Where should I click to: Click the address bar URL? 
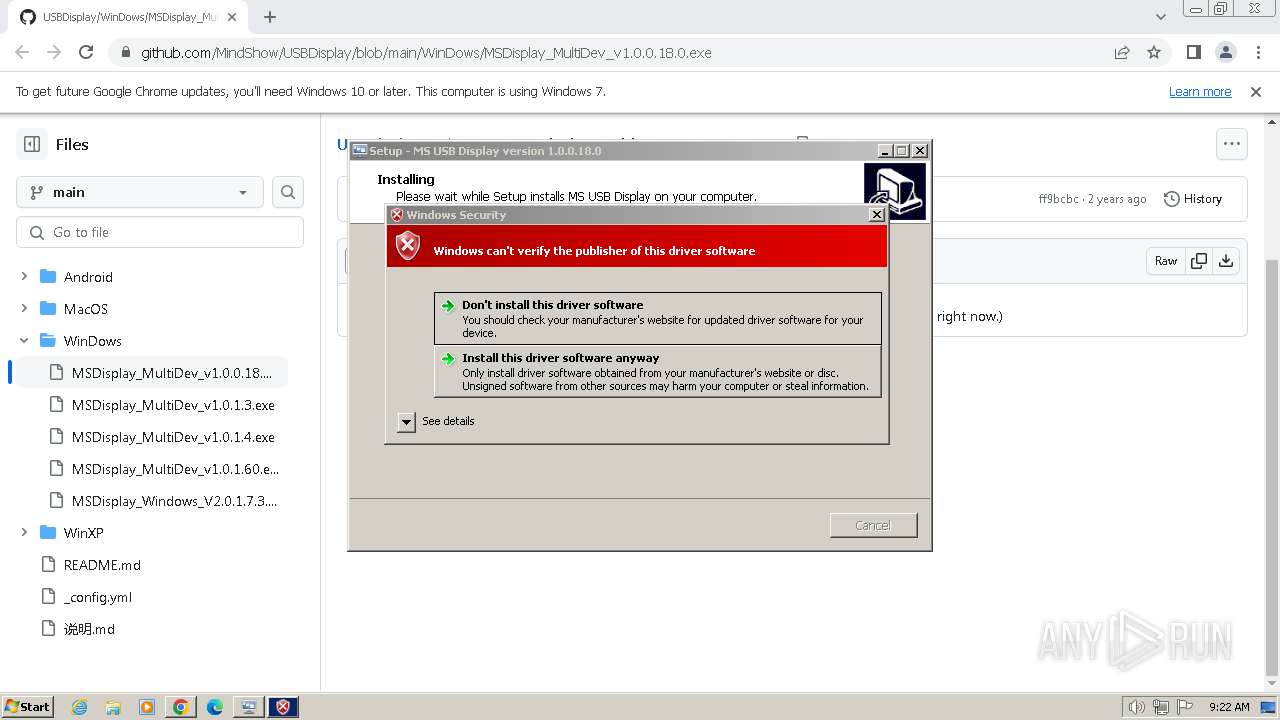tap(426, 53)
